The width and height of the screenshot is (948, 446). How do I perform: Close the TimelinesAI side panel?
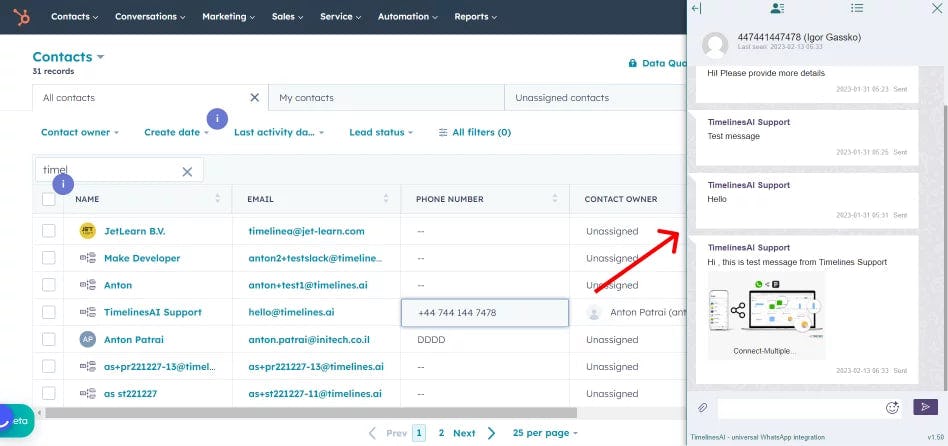coord(937,8)
